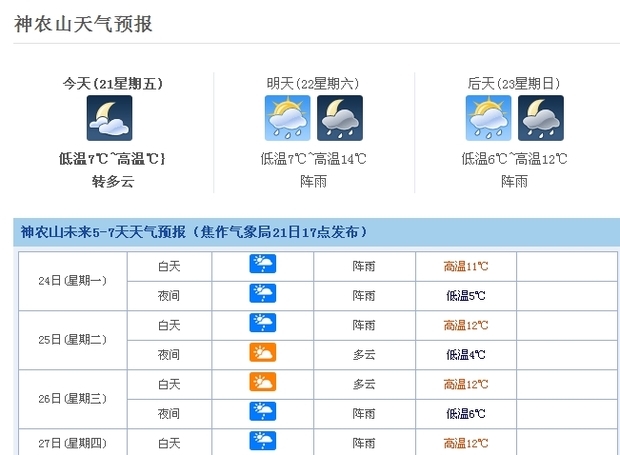
Task: Click tomorrow's daytime shower icon
Action: [287, 118]
